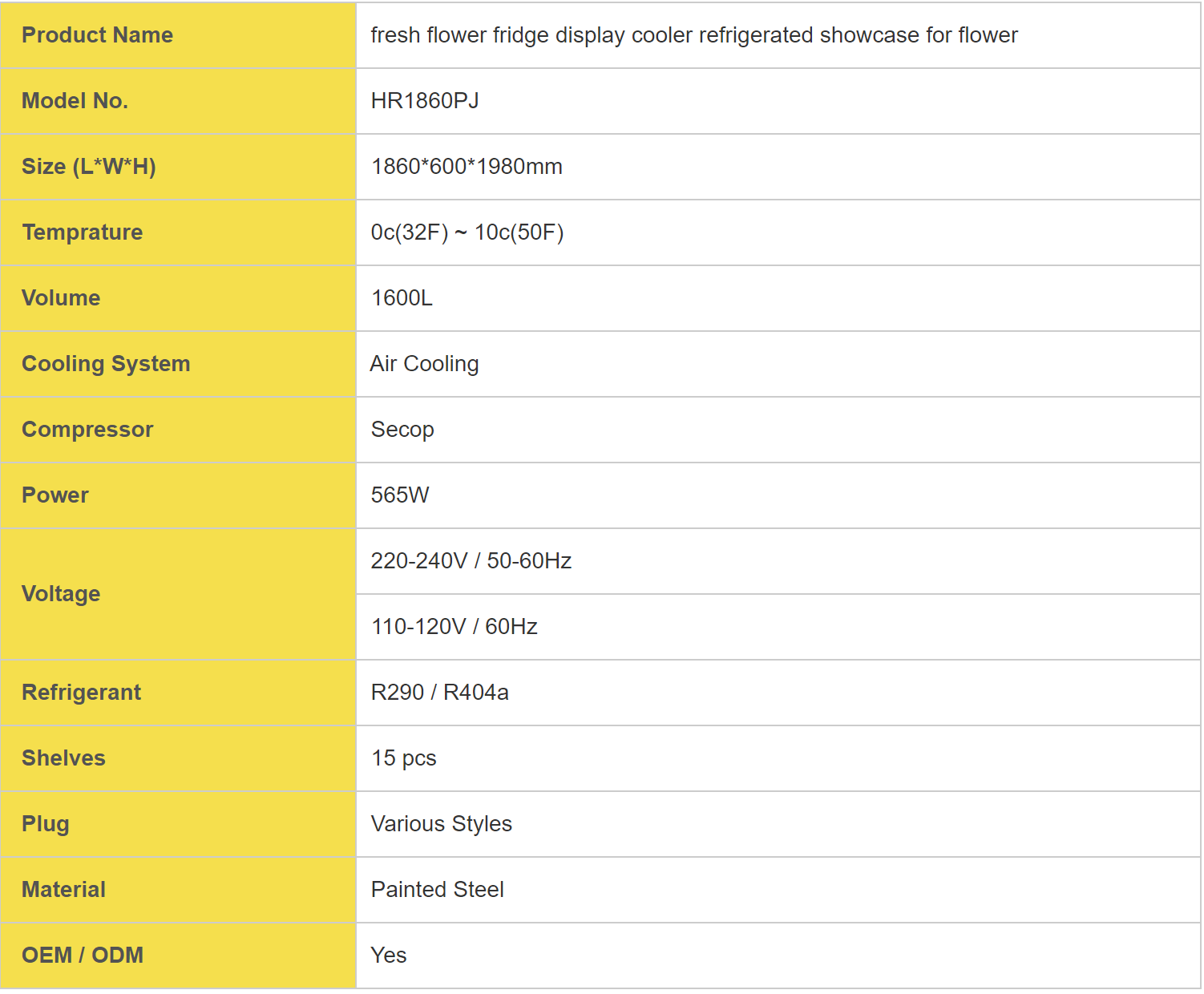
Task: Click the Model No. label
Action: (x=75, y=101)
